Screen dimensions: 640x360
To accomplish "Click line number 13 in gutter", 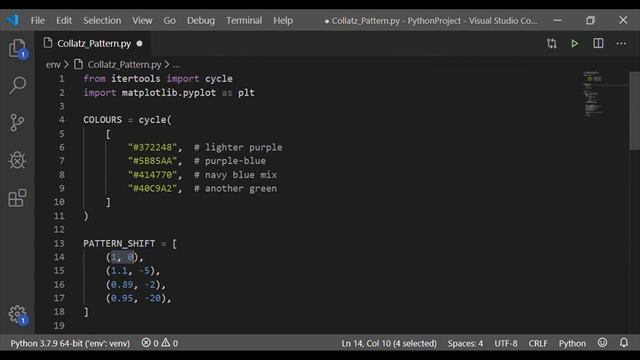I will [x=59, y=243].
